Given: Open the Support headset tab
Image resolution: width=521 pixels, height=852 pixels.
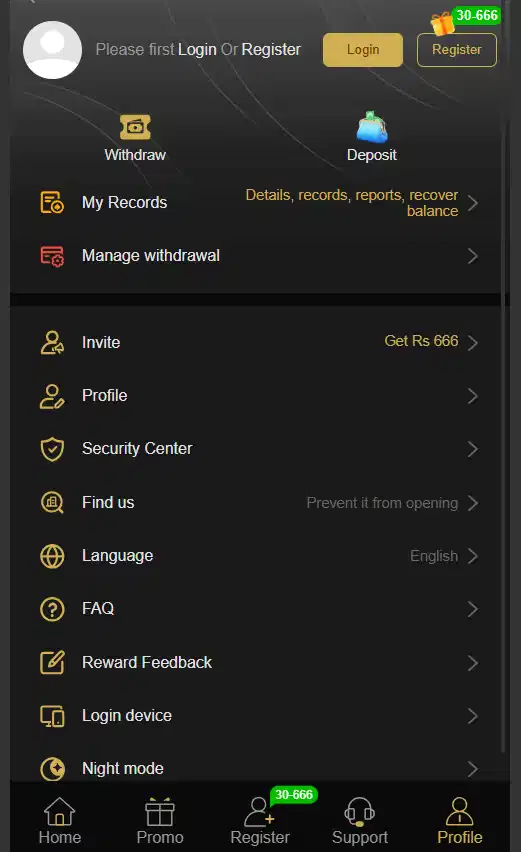Looking at the screenshot, I should click(360, 820).
